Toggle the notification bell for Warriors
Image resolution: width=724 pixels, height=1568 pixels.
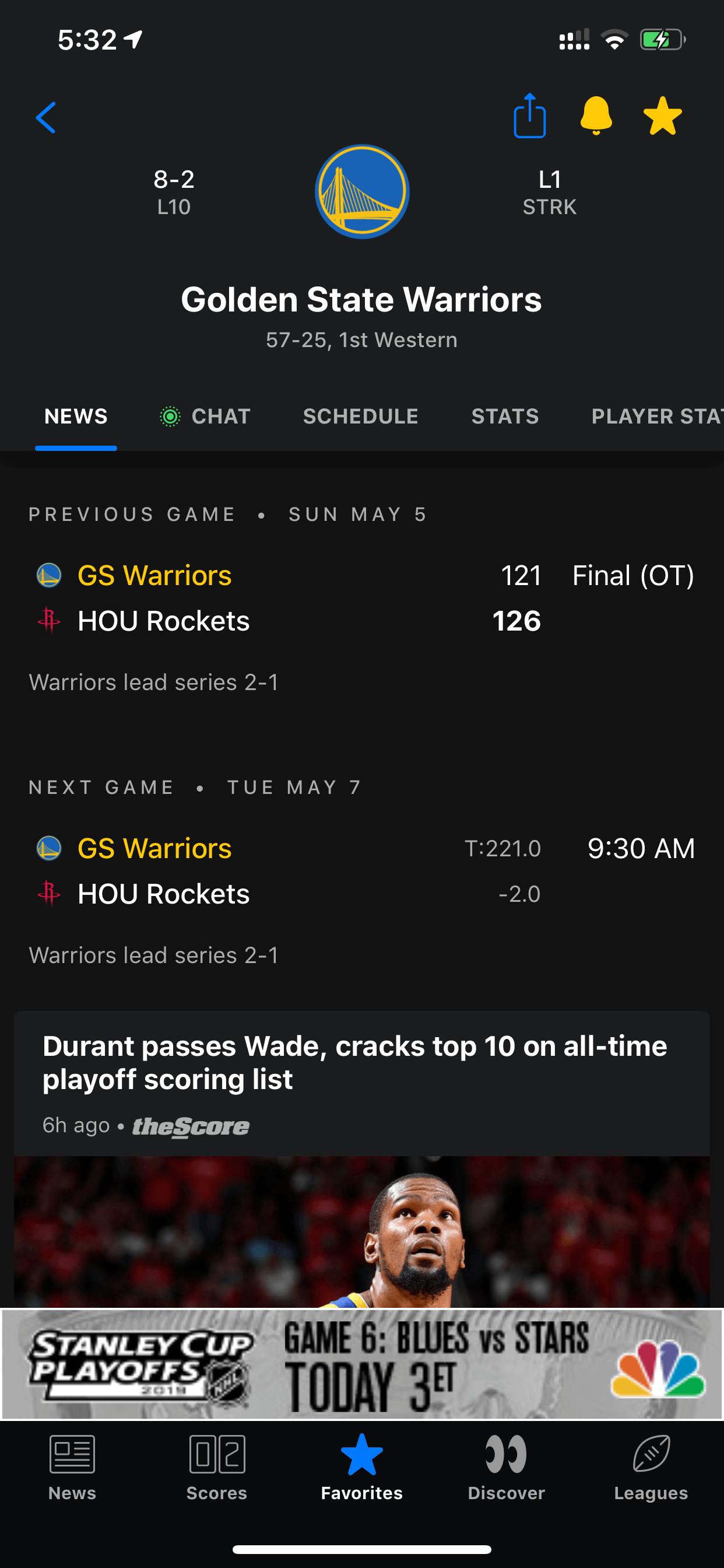(596, 116)
